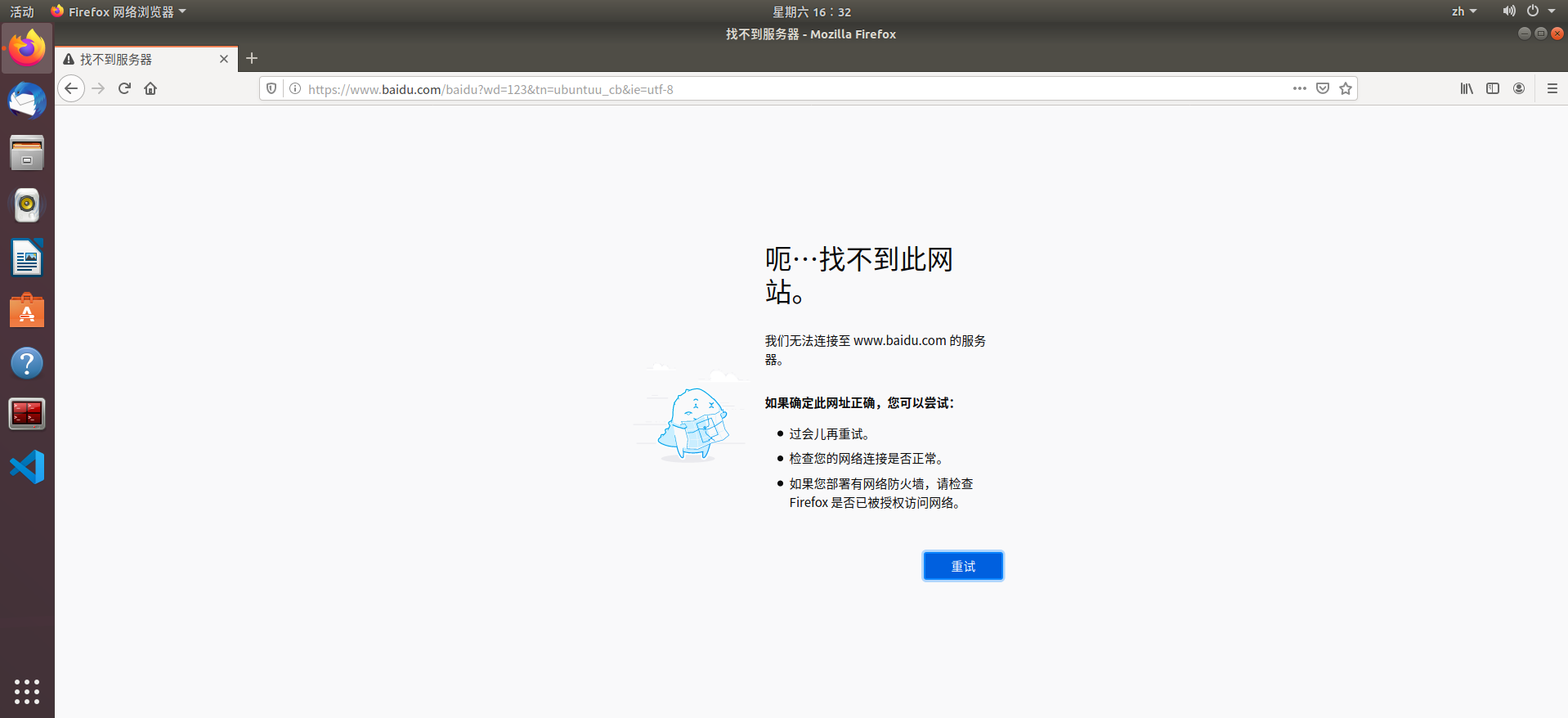Bookmark this page with the star
Screen dimensions: 1568x718
tap(1346, 88)
